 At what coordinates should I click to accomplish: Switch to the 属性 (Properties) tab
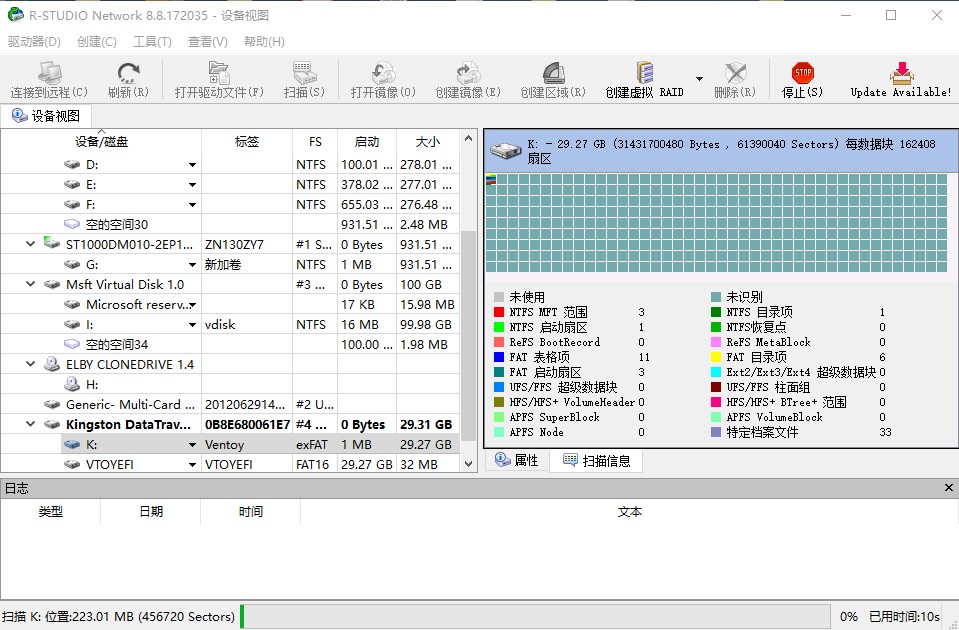(517, 460)
